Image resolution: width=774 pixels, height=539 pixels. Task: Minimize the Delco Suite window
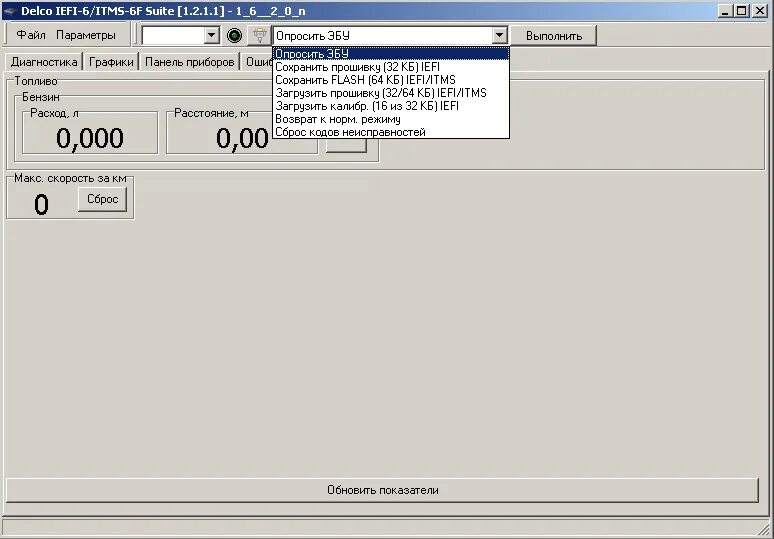(725, 10)
